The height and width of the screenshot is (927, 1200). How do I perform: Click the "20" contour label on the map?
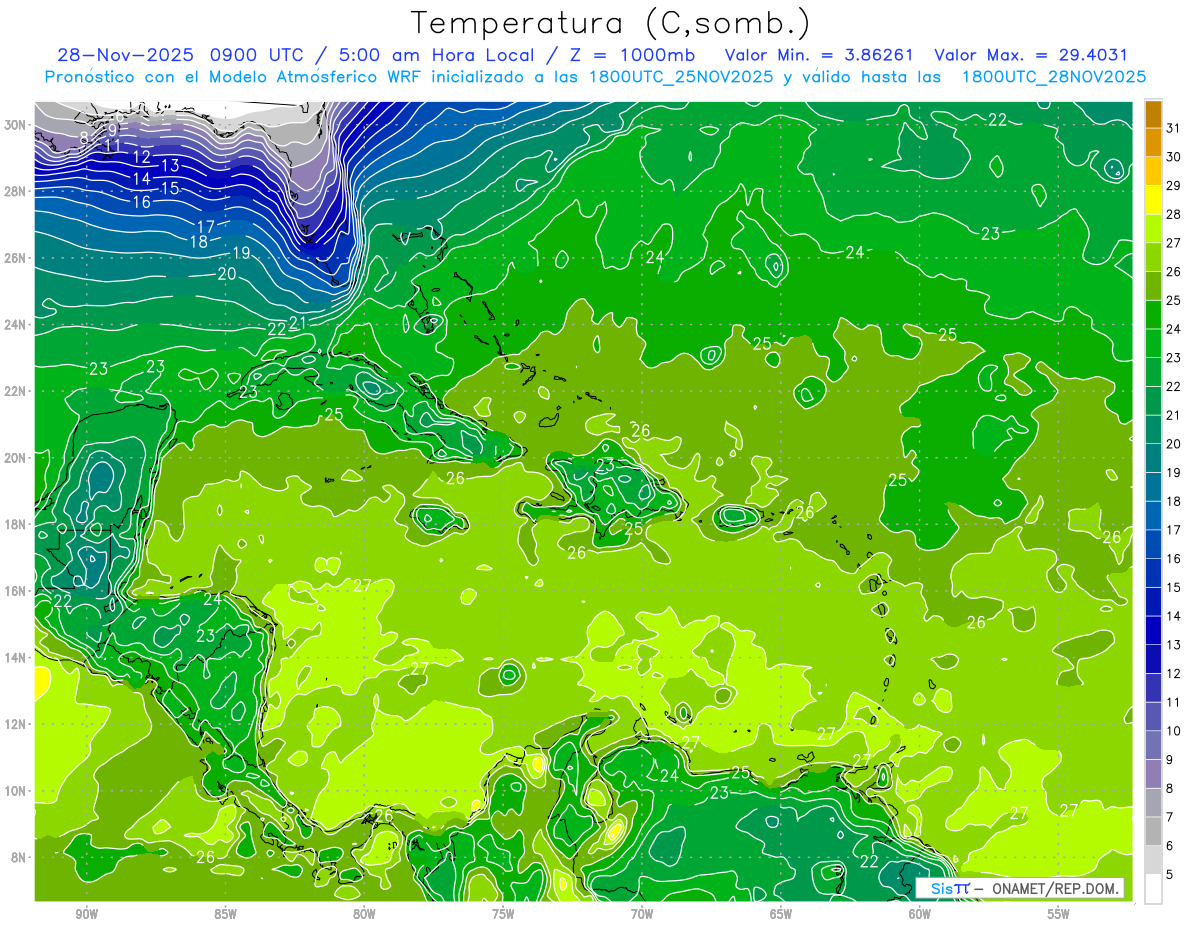coord(226,273)
